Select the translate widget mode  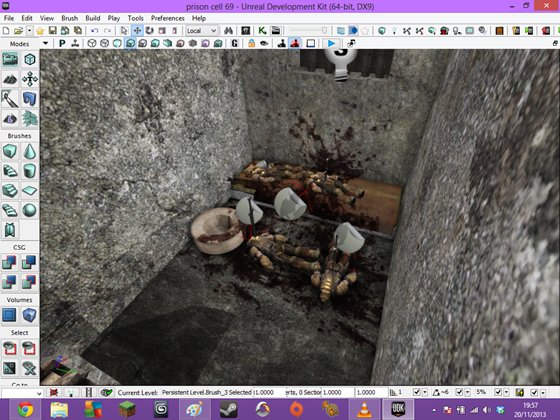(x=137, y=31)
